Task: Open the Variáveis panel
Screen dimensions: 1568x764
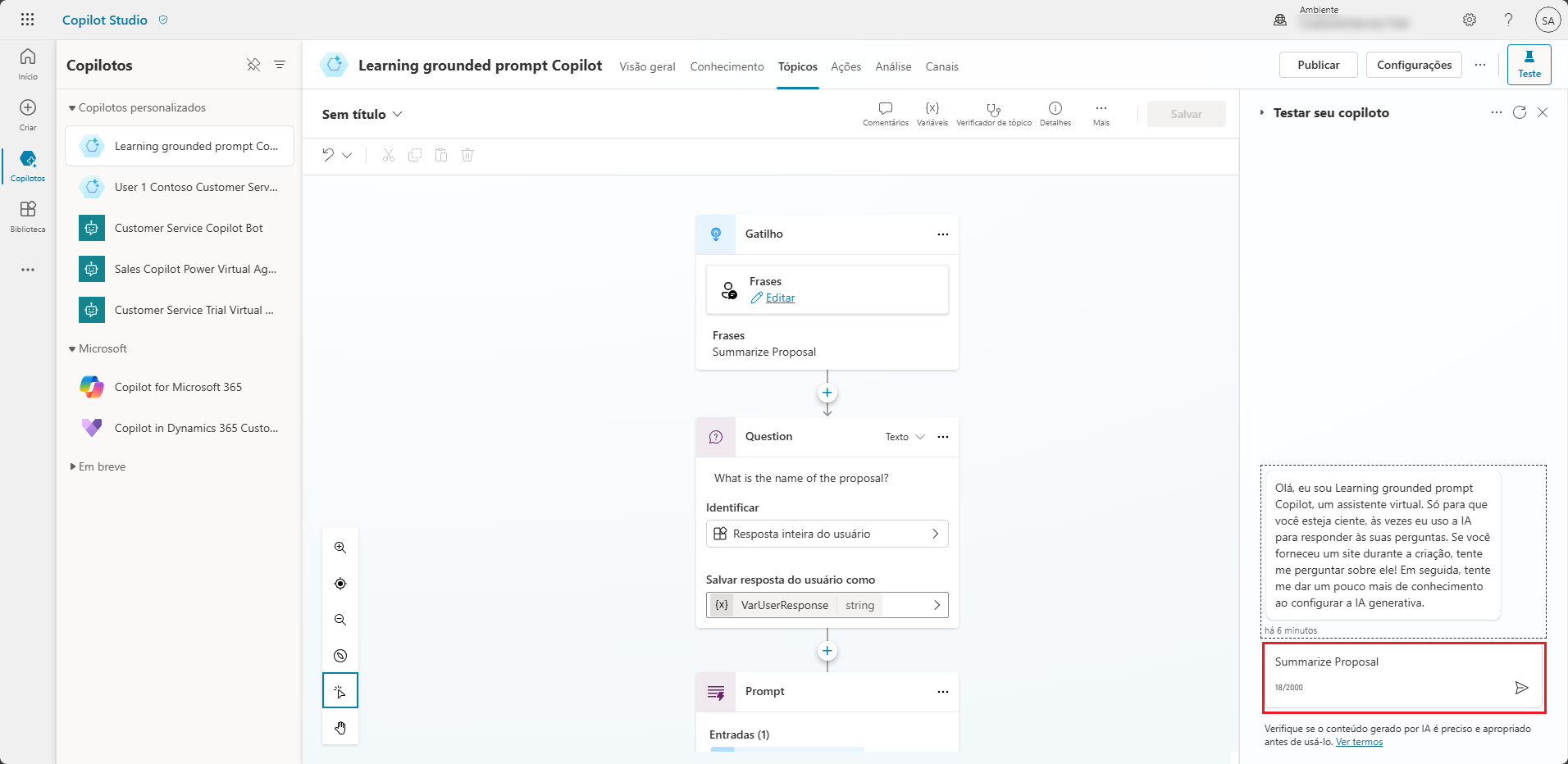Action: coord(932,114)
